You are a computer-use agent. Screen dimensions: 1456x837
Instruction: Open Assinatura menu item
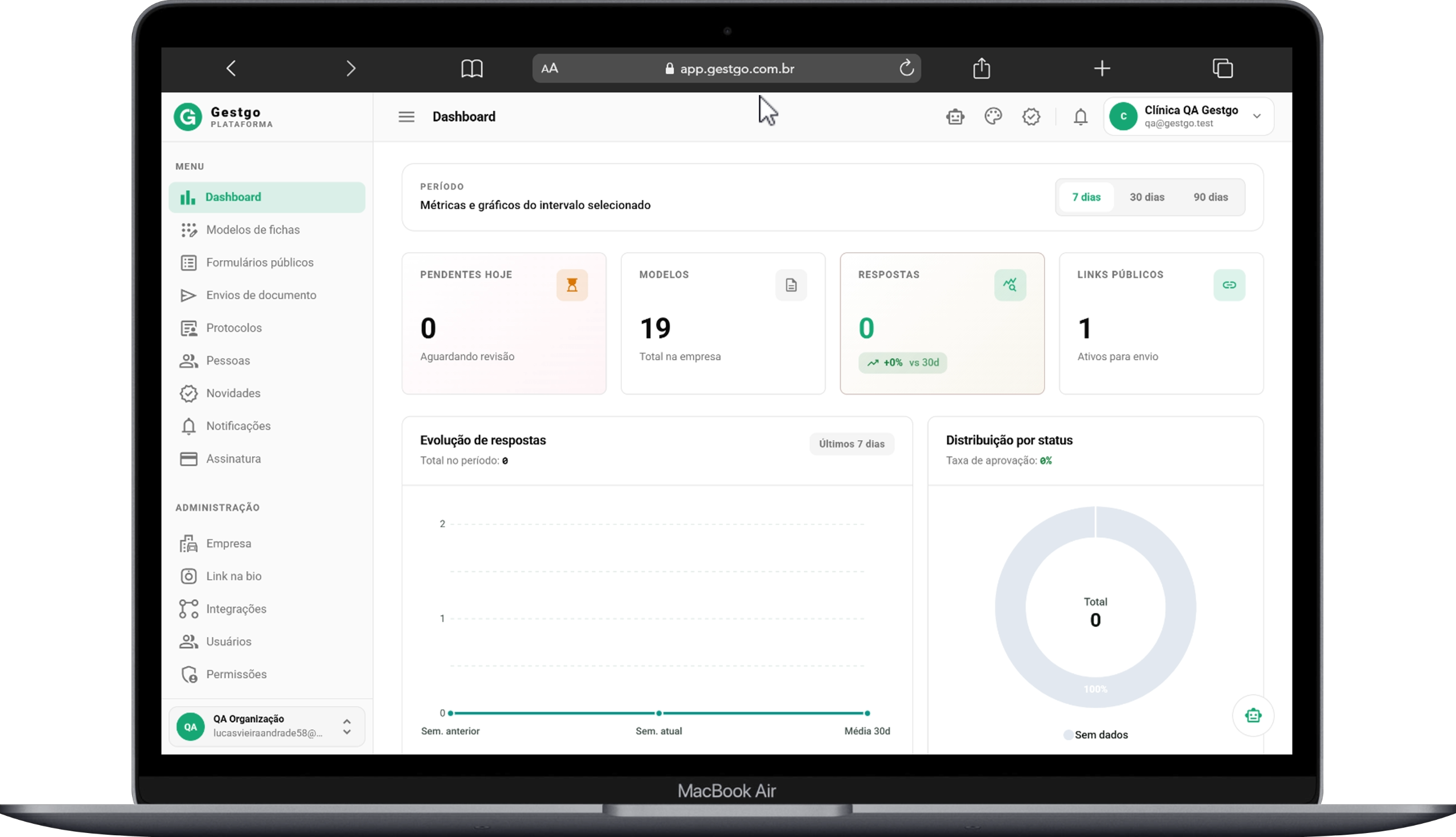(x=267, y=459)
